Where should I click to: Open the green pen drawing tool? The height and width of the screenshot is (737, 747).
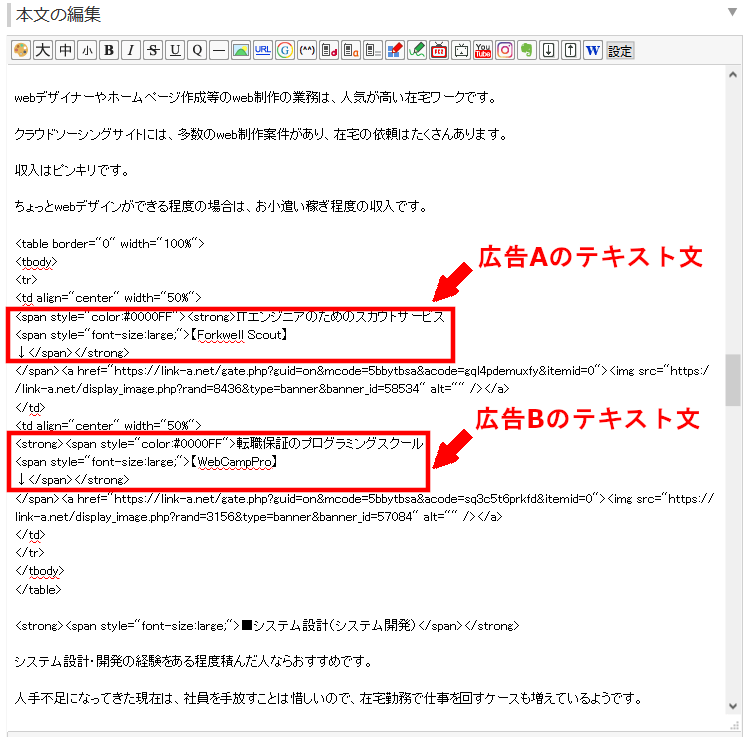(x=417, y=50)
